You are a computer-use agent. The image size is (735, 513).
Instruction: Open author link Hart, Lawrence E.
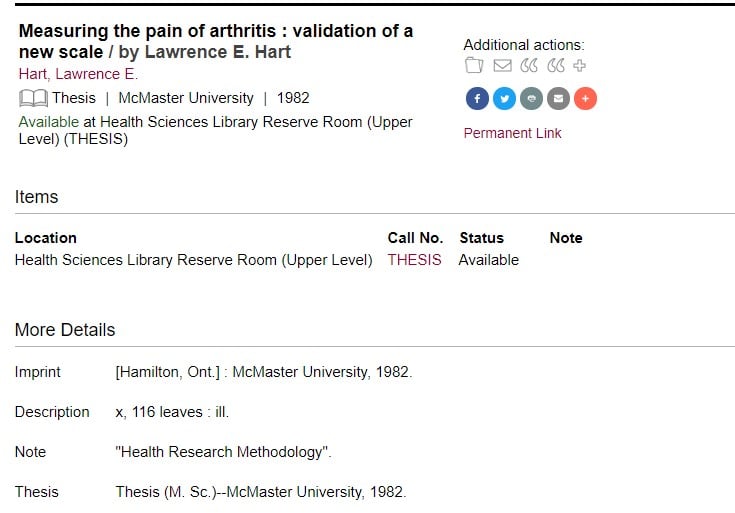point(78,74)
